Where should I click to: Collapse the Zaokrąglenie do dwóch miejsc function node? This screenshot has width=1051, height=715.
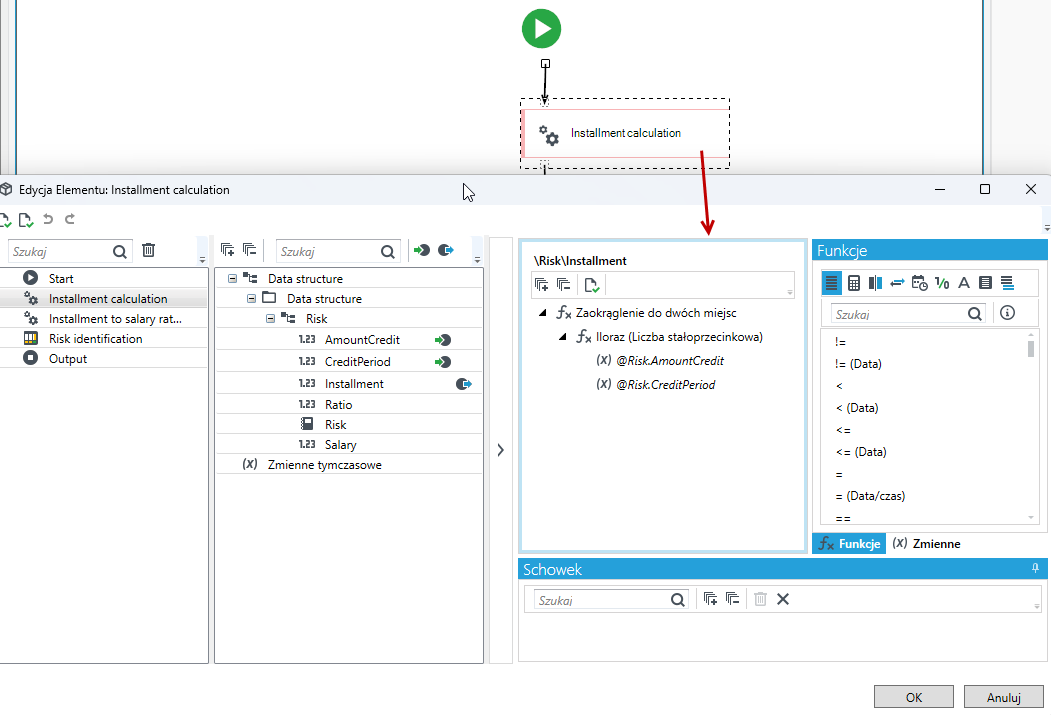543,313
